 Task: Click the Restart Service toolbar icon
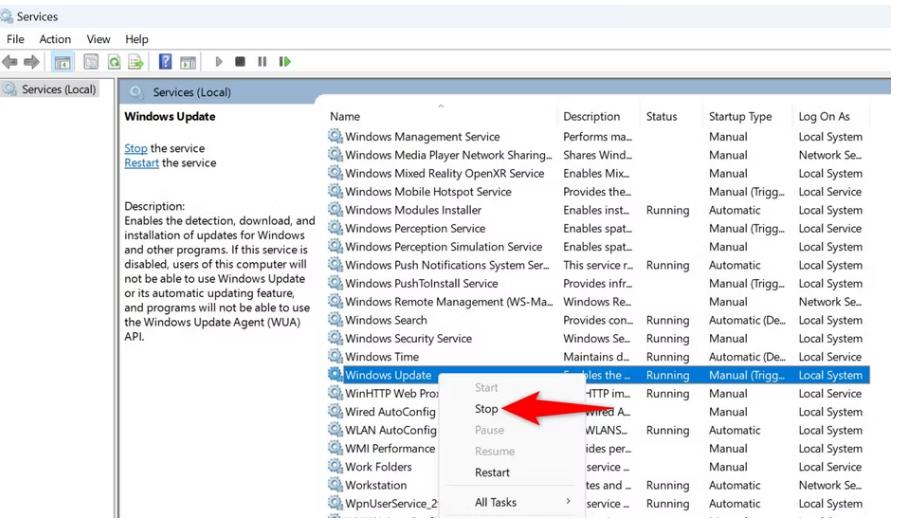pos(284,61)
